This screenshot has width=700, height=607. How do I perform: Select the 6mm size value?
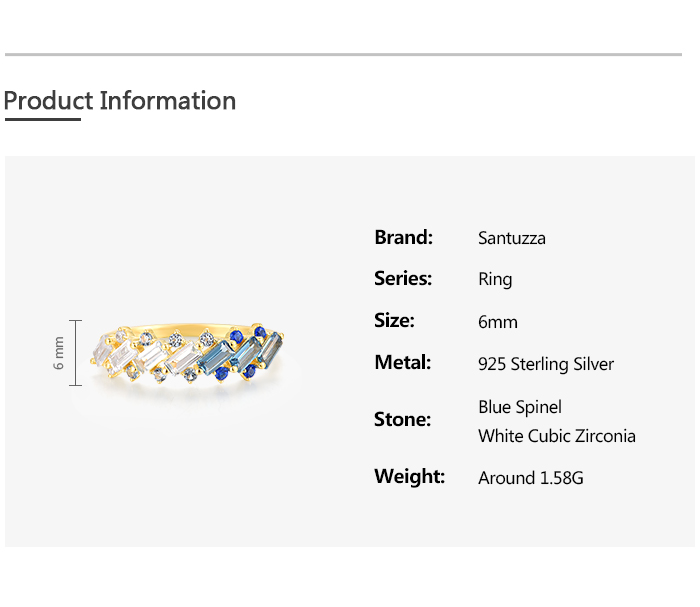coord(498,322)
